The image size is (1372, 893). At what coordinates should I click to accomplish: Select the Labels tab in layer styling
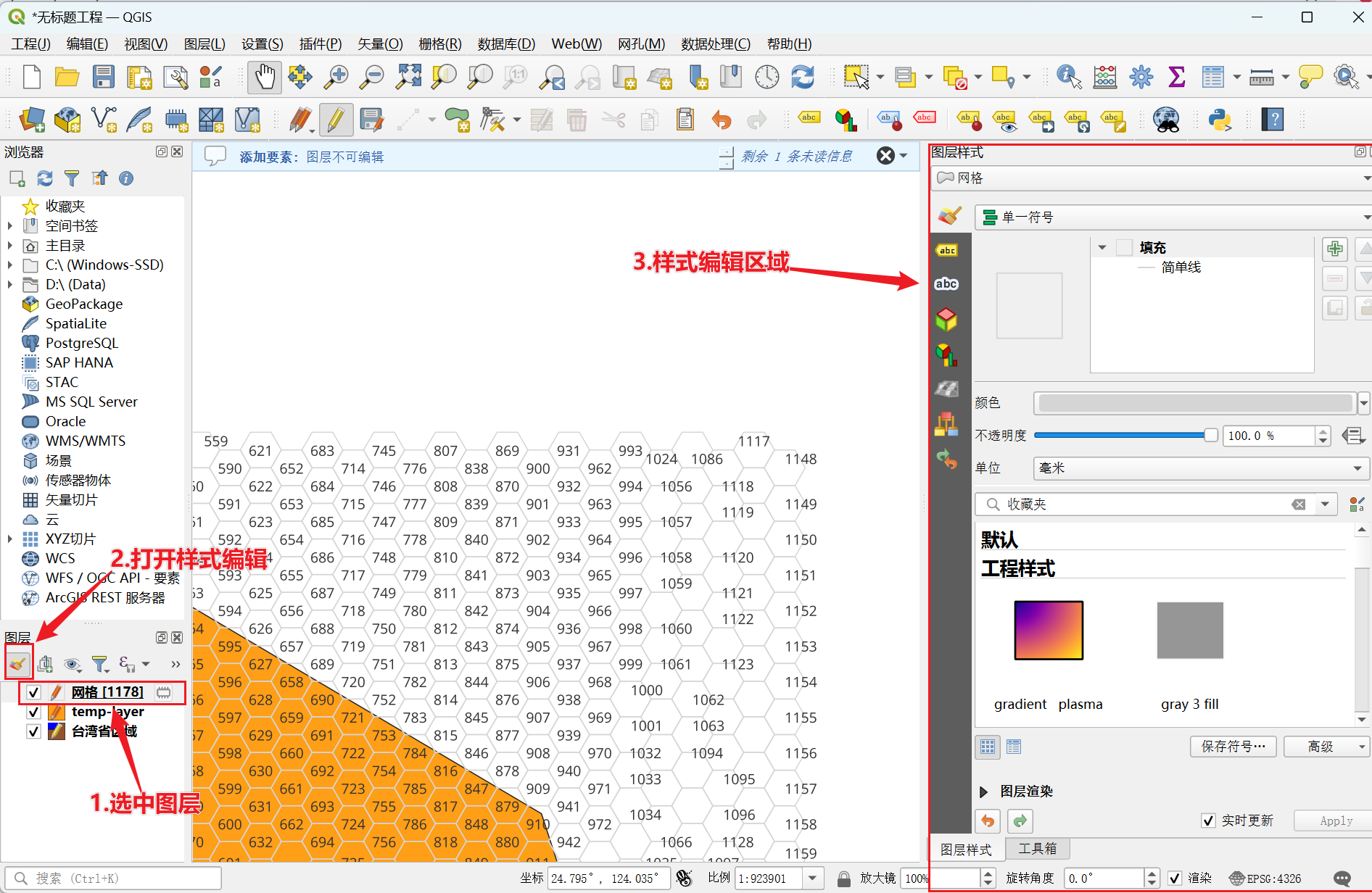tap(947, 251)
